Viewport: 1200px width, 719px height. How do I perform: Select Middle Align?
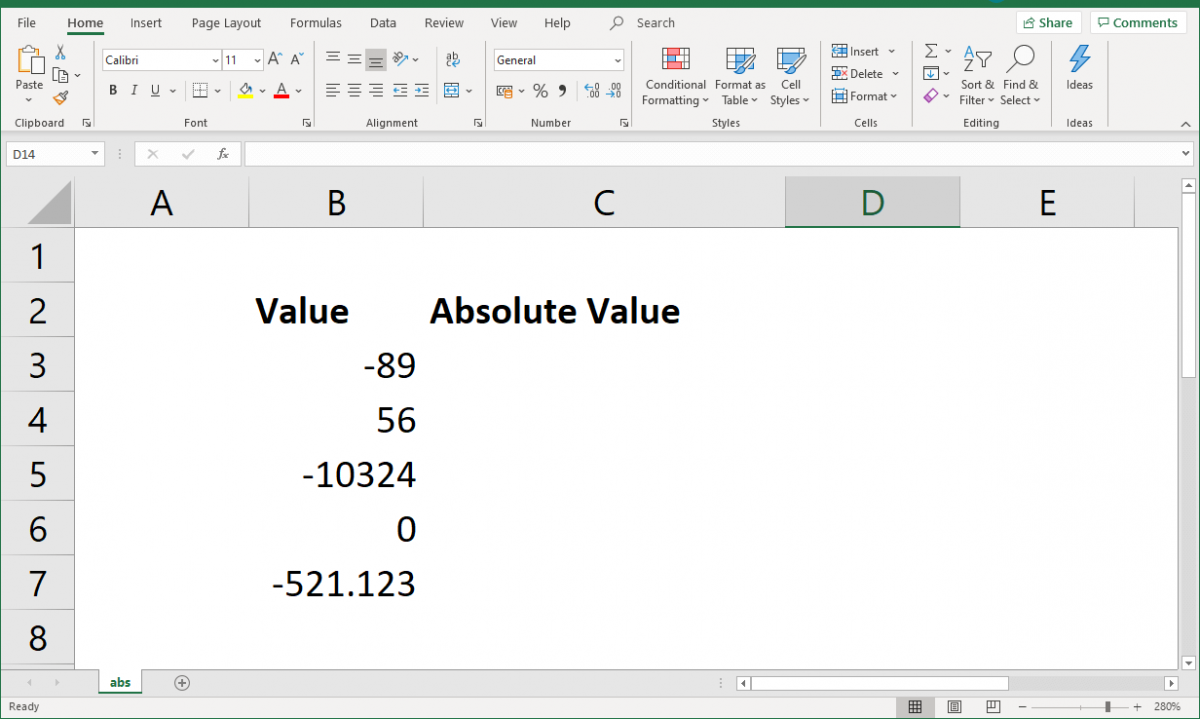coord(354,59)
